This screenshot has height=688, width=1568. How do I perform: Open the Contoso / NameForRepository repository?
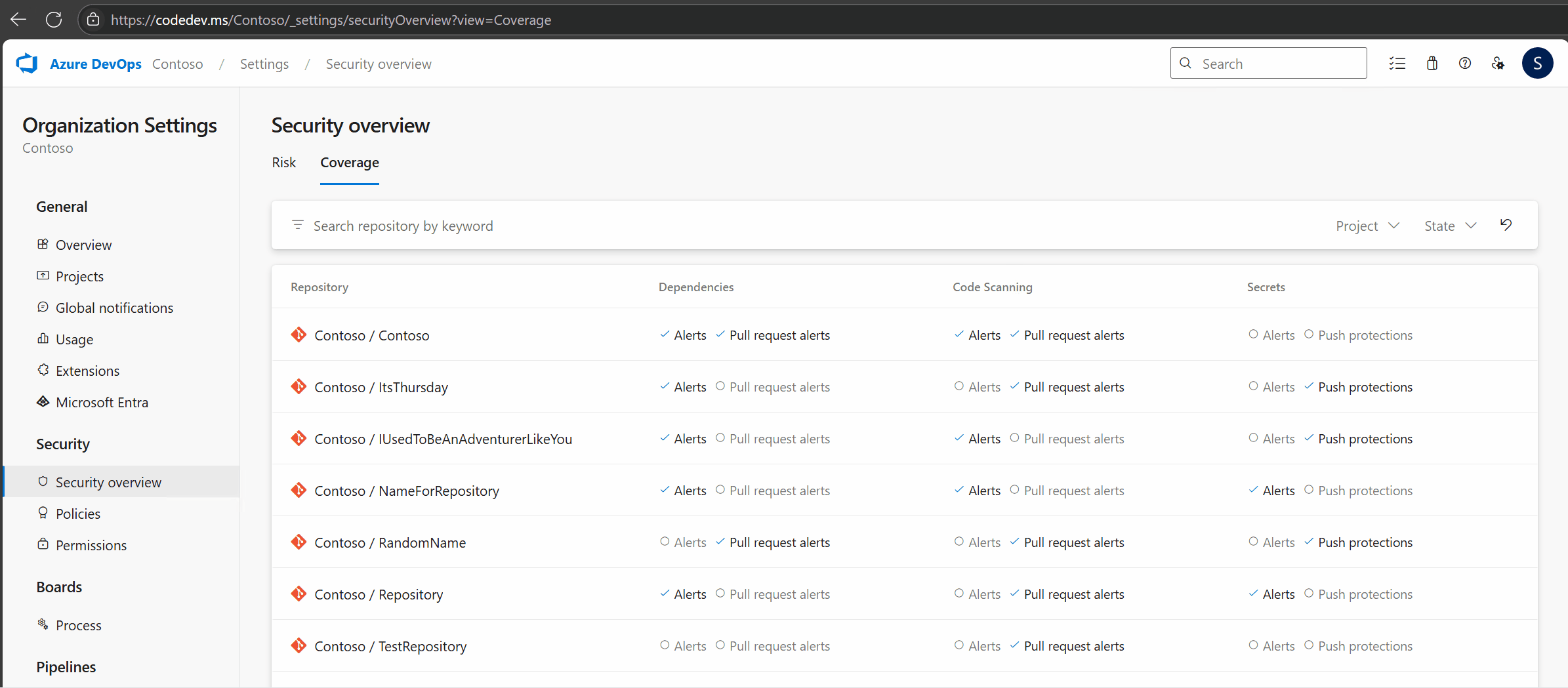[x=406, y=490]
